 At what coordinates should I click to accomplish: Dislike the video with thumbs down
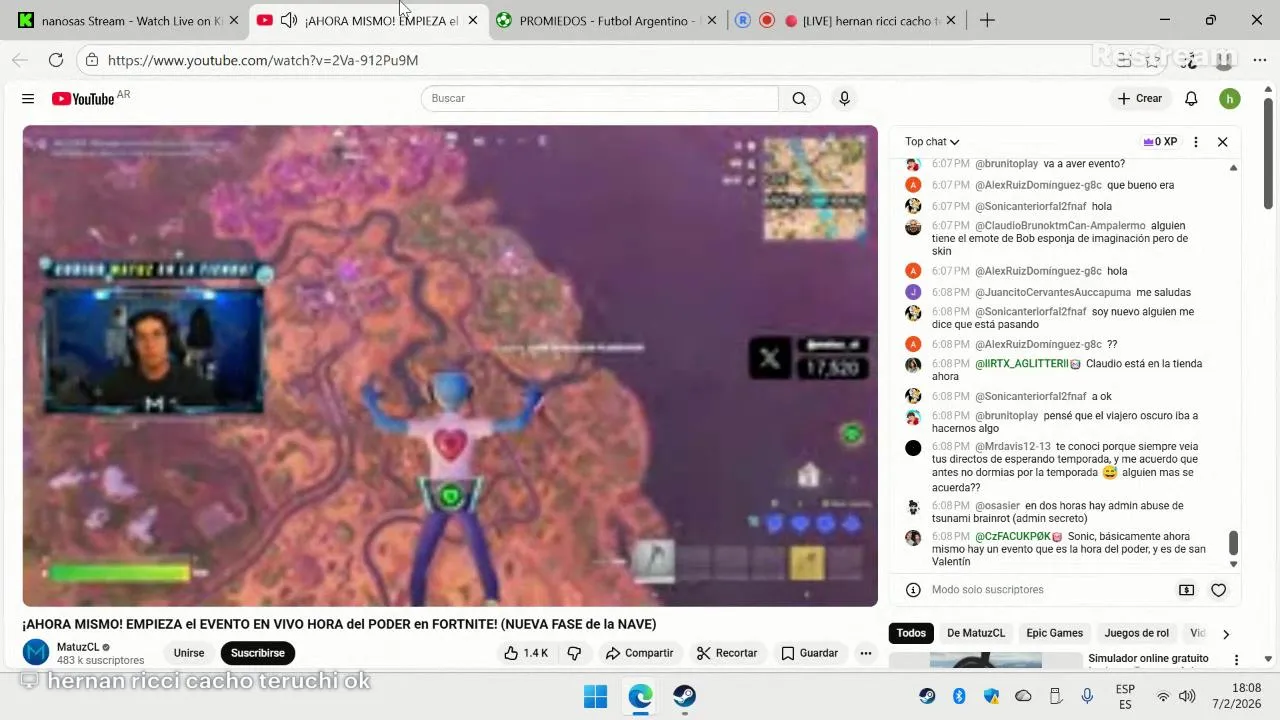(x=574, y=653)
